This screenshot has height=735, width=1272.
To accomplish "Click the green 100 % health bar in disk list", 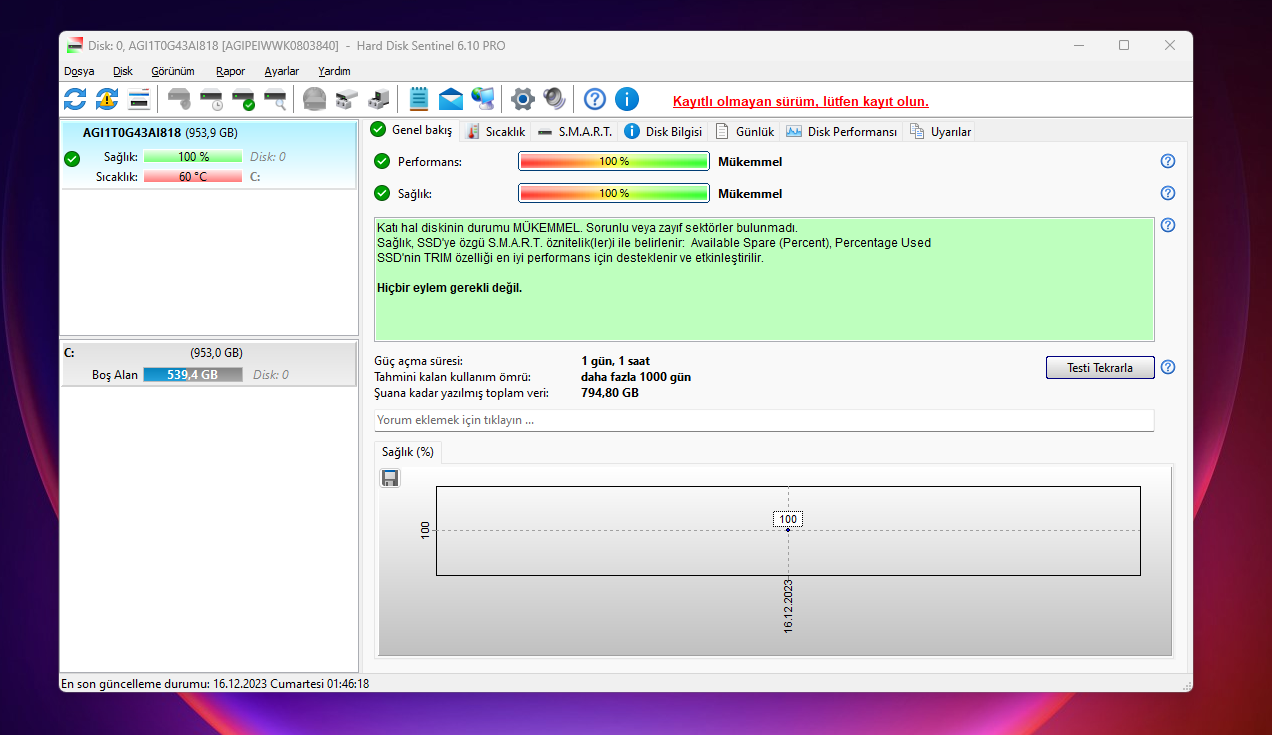I will click(193, 156).
